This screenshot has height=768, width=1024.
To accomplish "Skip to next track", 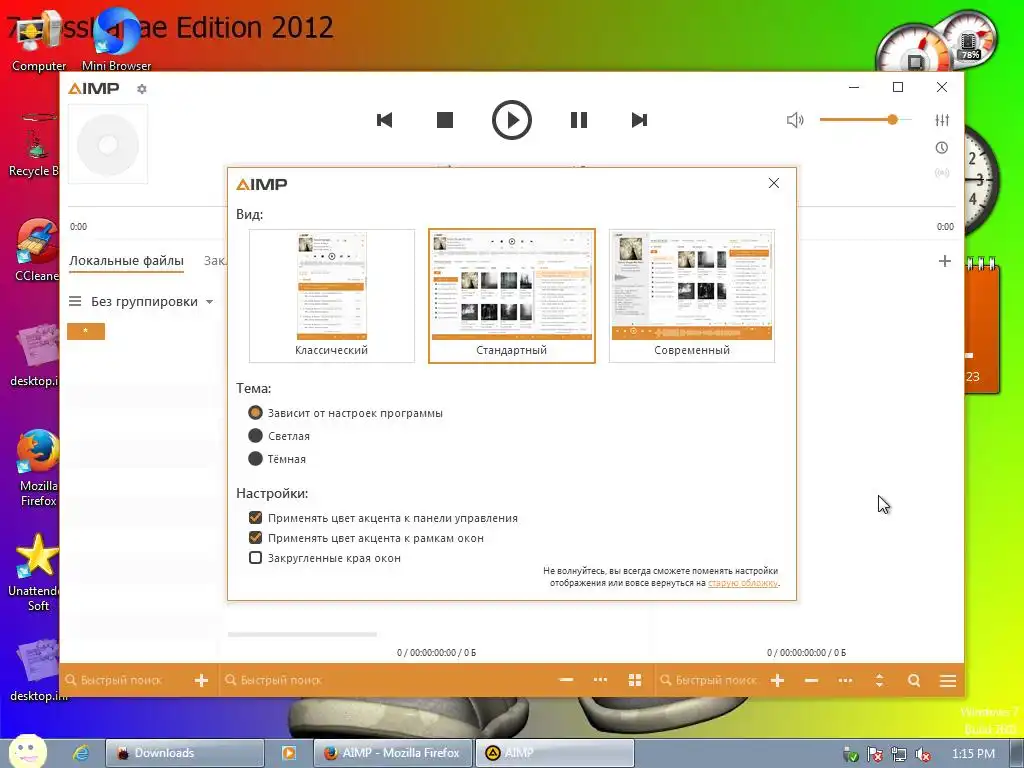I will coord(639,120).
